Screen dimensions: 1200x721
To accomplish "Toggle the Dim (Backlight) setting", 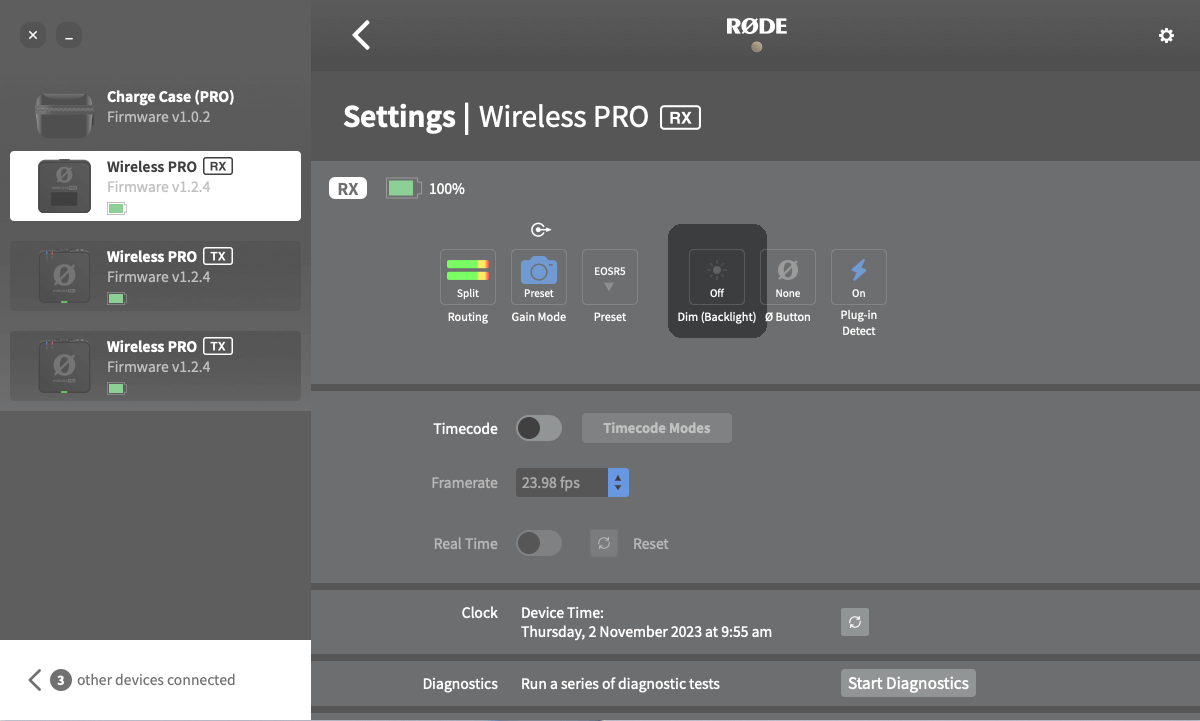I will (717, 277).
